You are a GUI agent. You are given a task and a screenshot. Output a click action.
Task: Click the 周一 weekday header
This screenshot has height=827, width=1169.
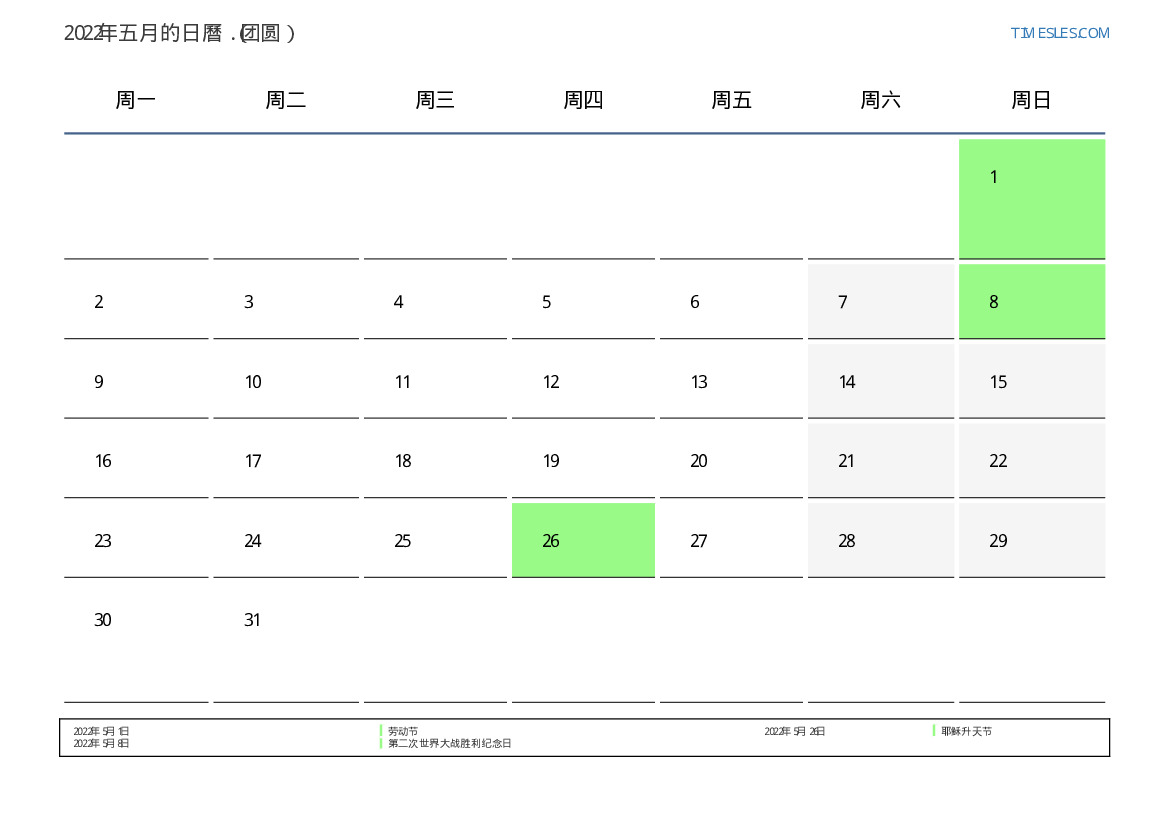point(136,100)
